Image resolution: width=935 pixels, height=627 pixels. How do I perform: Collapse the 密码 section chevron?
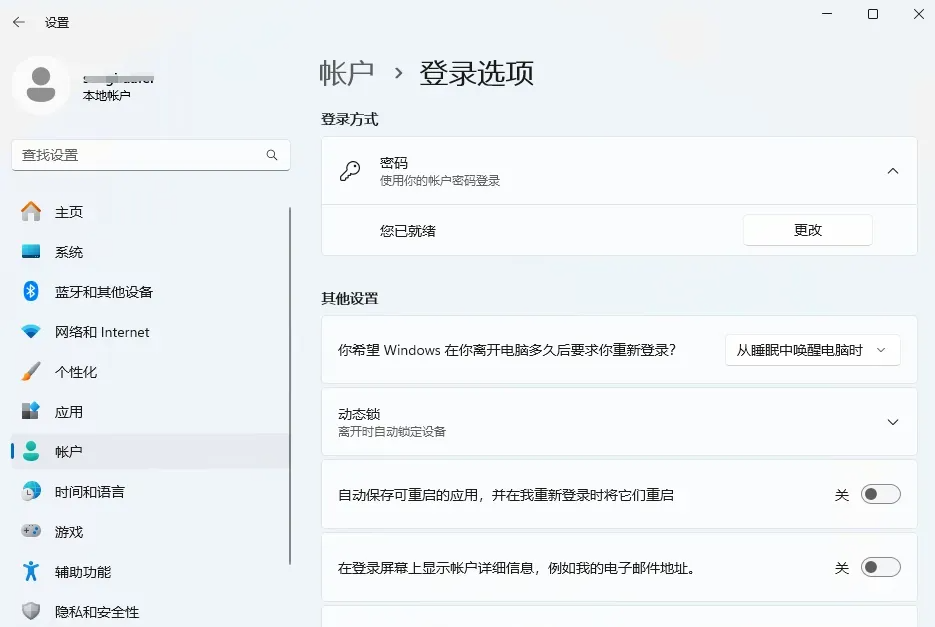[893, 171]
